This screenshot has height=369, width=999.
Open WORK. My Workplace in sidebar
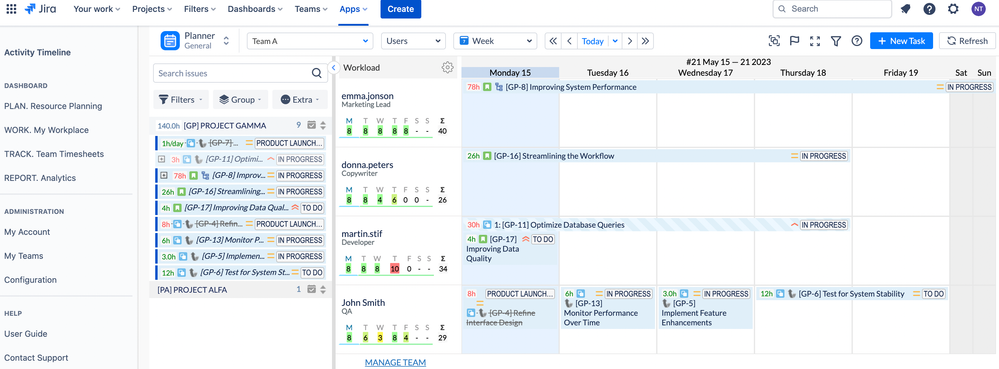tap(46, 130)
